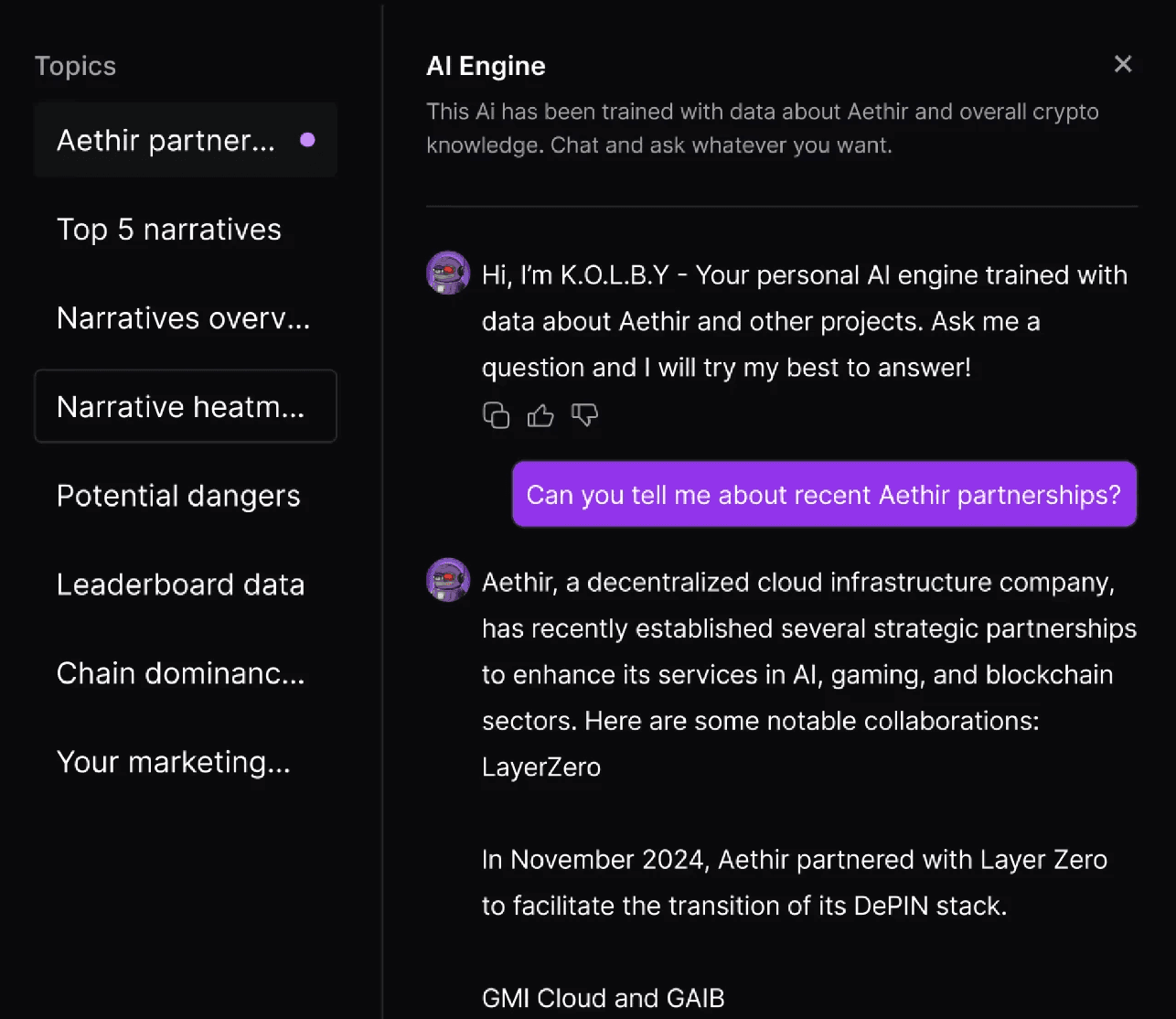Select the Chain dominanc... topic

[x=186, y=672]
